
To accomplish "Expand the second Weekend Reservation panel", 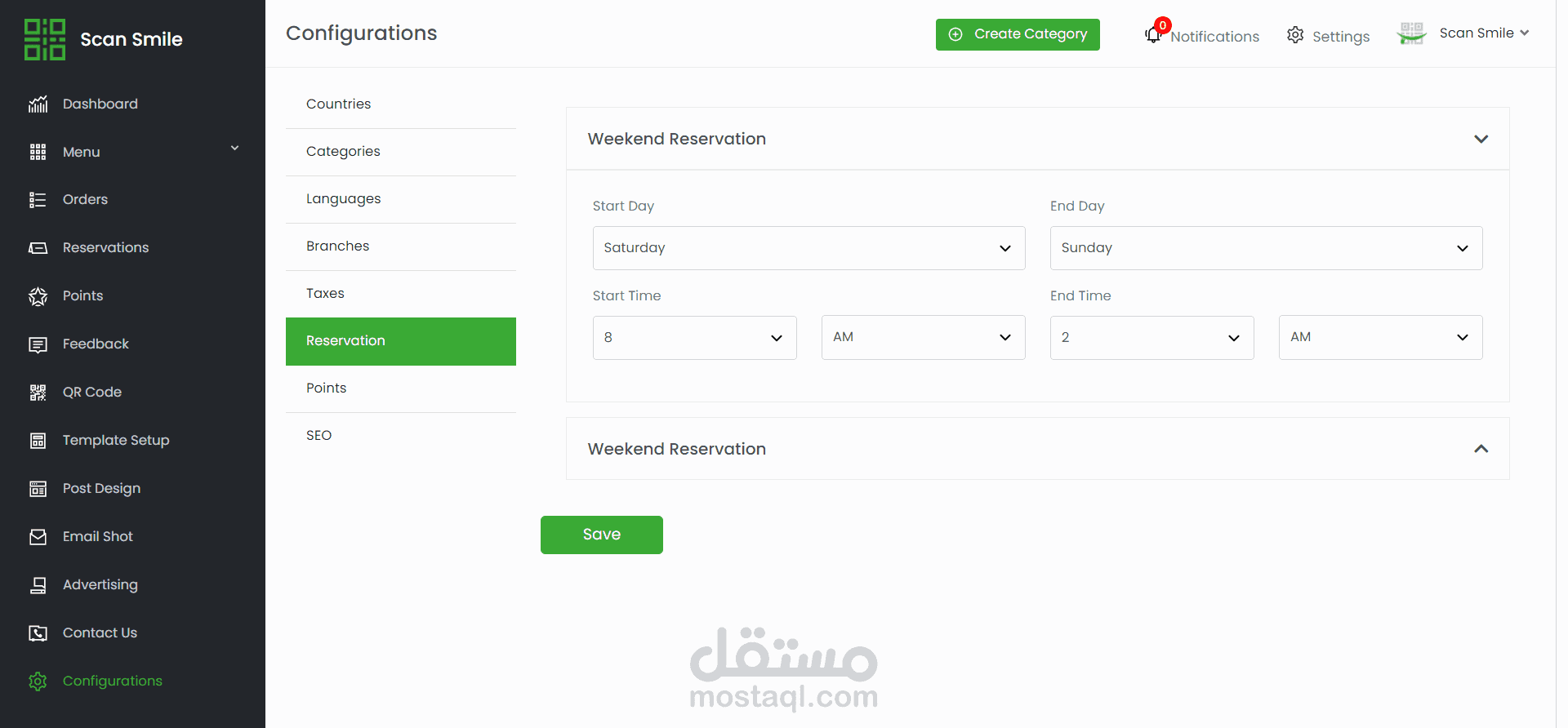I will click(x=1481, y=449).
